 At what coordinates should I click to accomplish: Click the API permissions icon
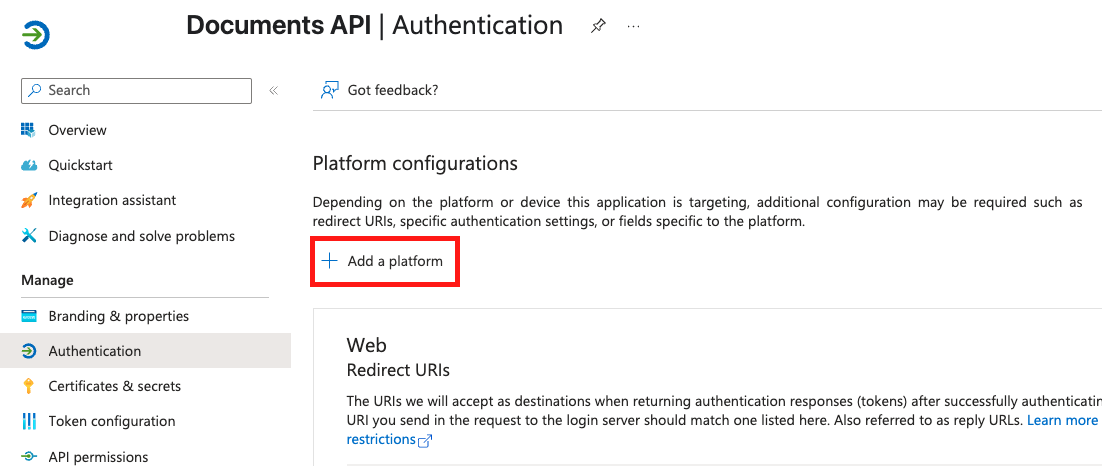click(x=29, y=457)
